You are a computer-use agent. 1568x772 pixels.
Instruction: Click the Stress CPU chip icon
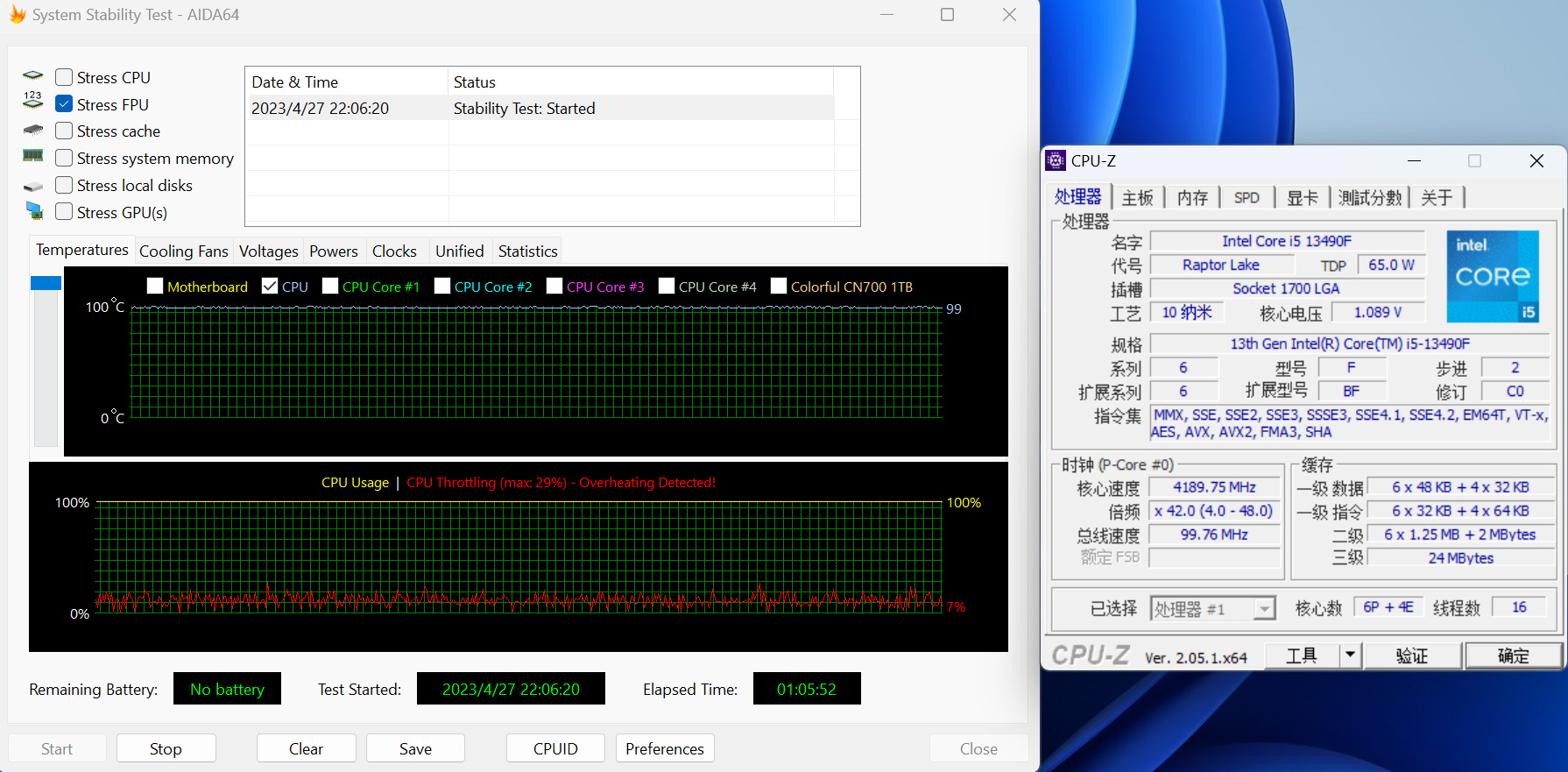click(x=33, y=76)
